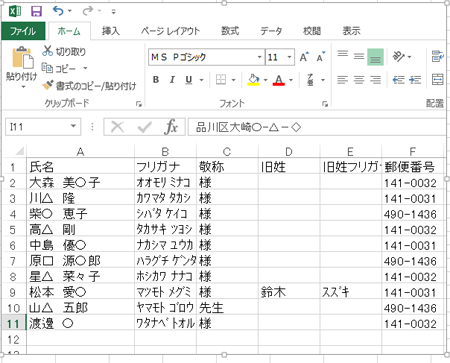Expand the Name Box dropdown arrow
This screenshot has height=363, width=450.
tap(73, 127)
